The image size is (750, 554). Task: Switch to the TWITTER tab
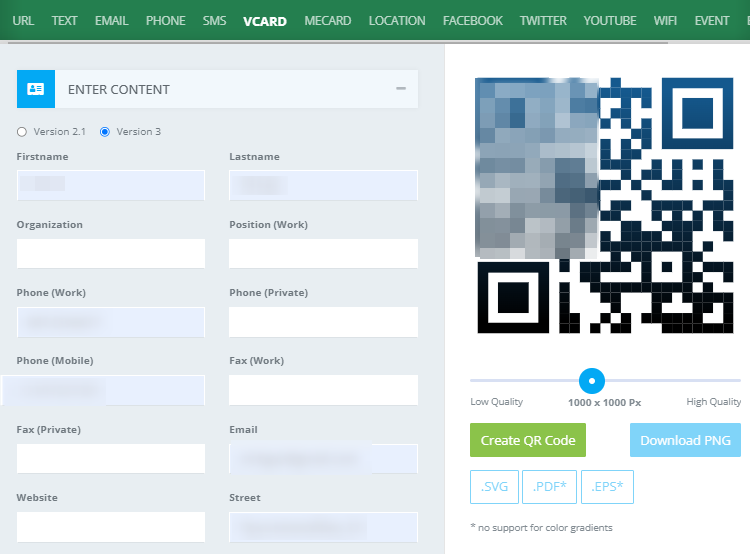click(543, 21)
